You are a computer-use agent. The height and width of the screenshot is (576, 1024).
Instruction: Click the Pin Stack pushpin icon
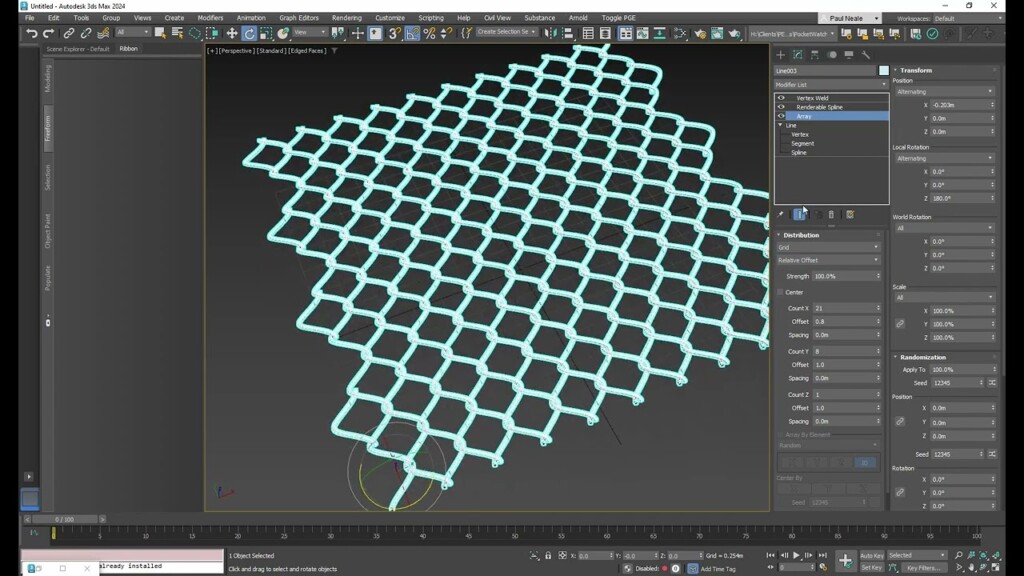tap(781, 212)
